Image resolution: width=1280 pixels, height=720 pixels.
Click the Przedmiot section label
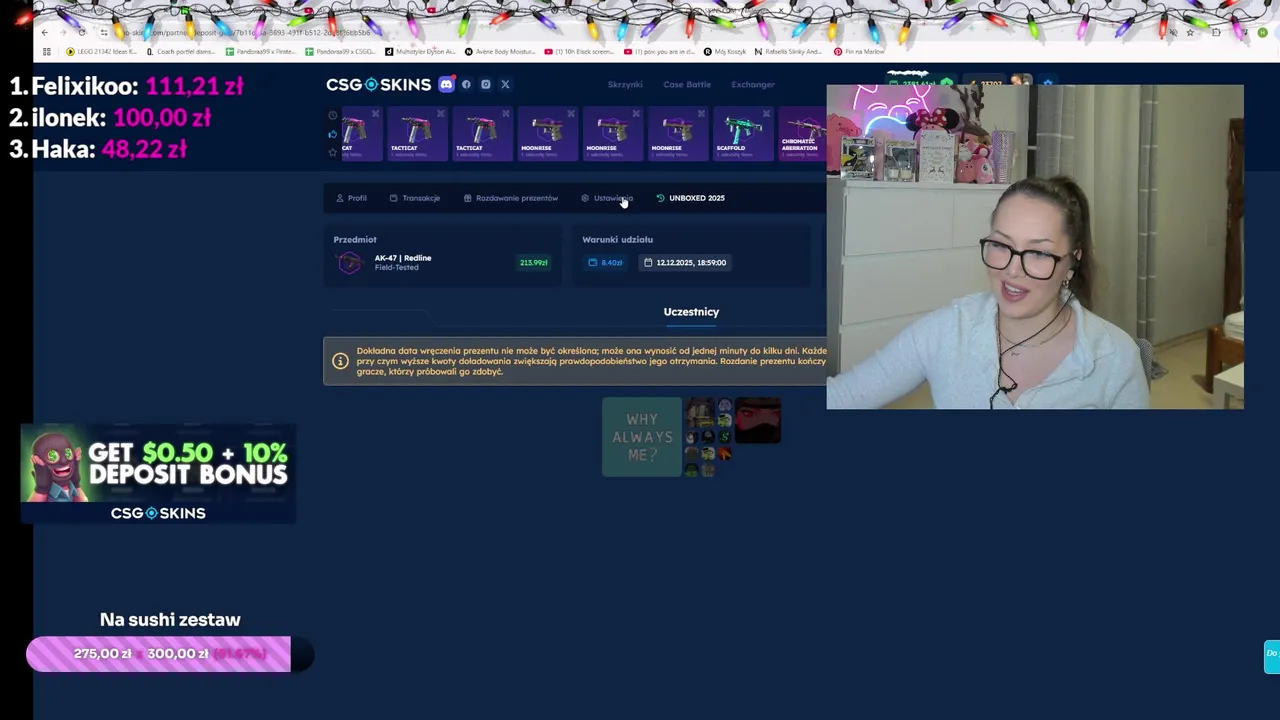(x=355, y=240)
